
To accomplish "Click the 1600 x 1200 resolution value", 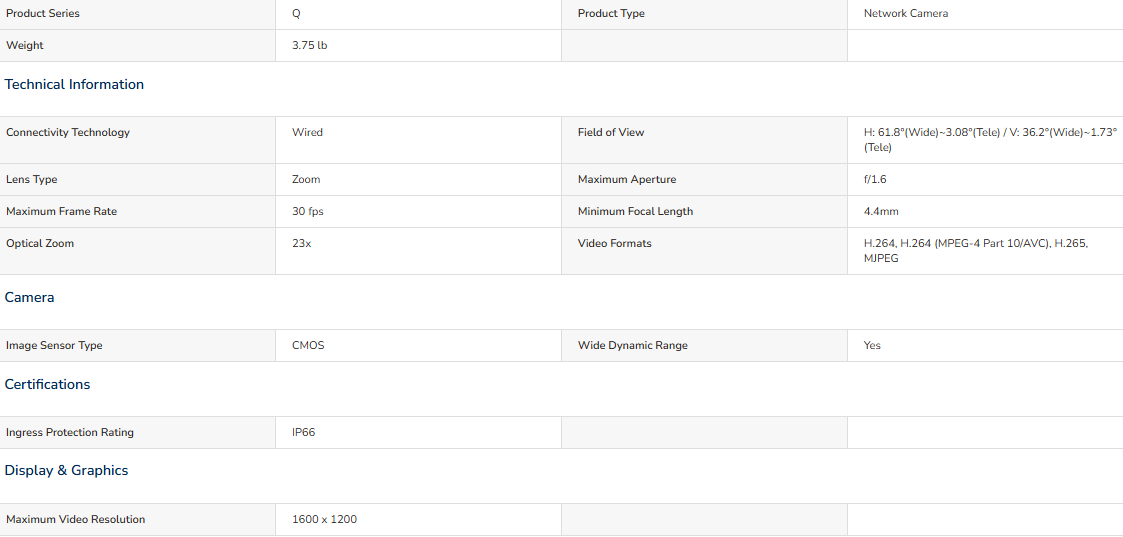I will [x=324, y=520].
